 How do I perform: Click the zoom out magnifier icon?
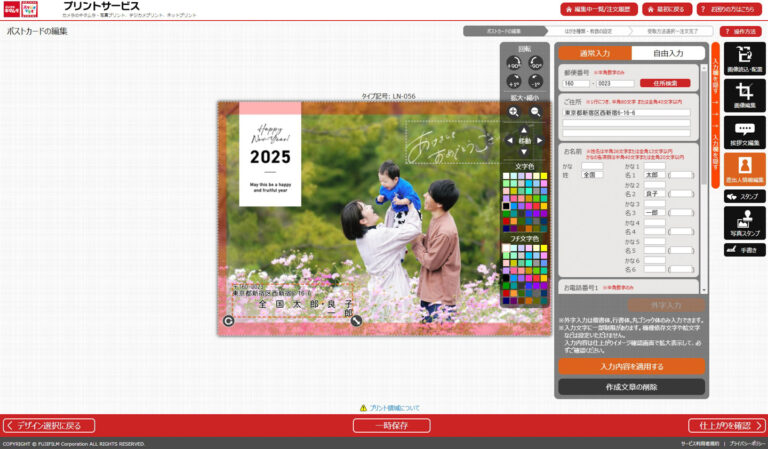click(x=536, y=112)
